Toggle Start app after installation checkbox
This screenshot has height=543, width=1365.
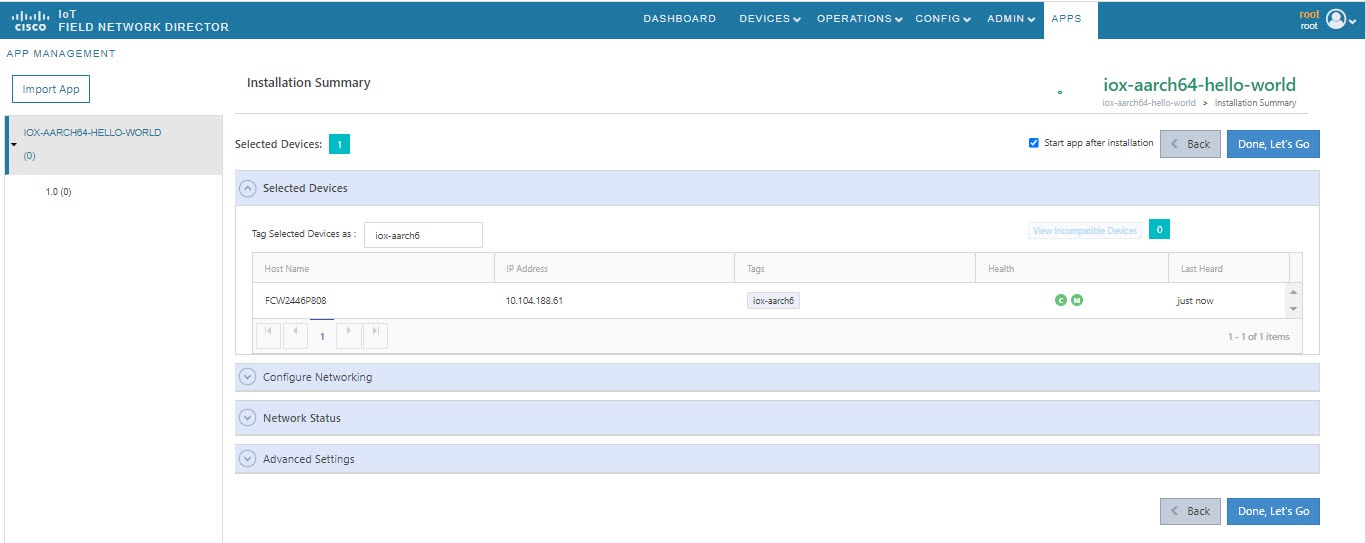[1034, 143]
